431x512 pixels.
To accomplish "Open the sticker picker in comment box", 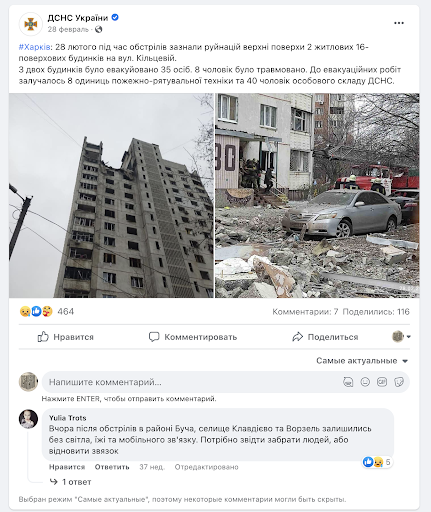I will pos(399,382).
